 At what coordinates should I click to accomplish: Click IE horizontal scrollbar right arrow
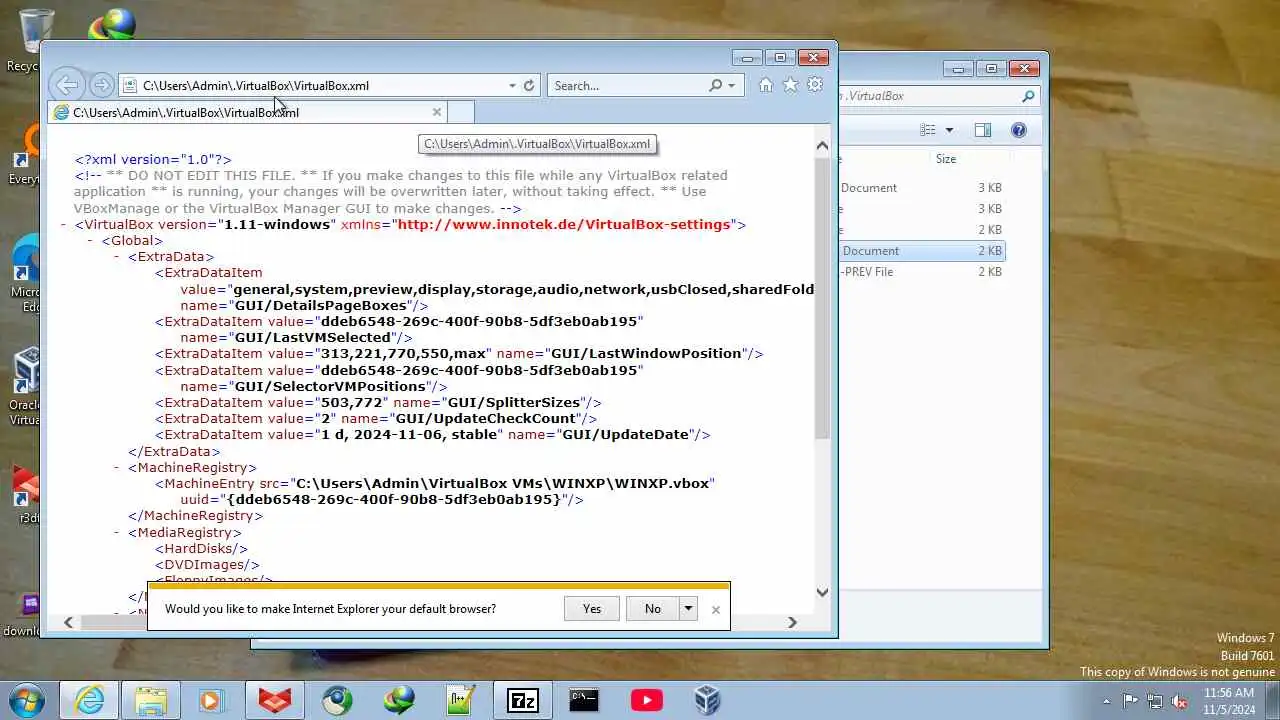coord(792,622)
